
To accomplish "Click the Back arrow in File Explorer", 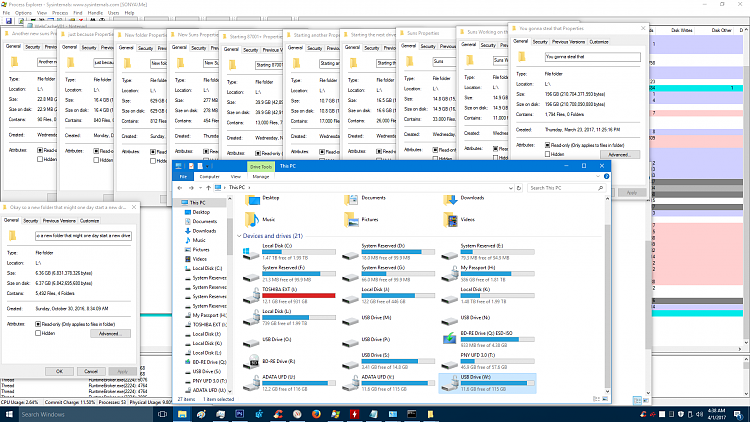I will 180,188.
